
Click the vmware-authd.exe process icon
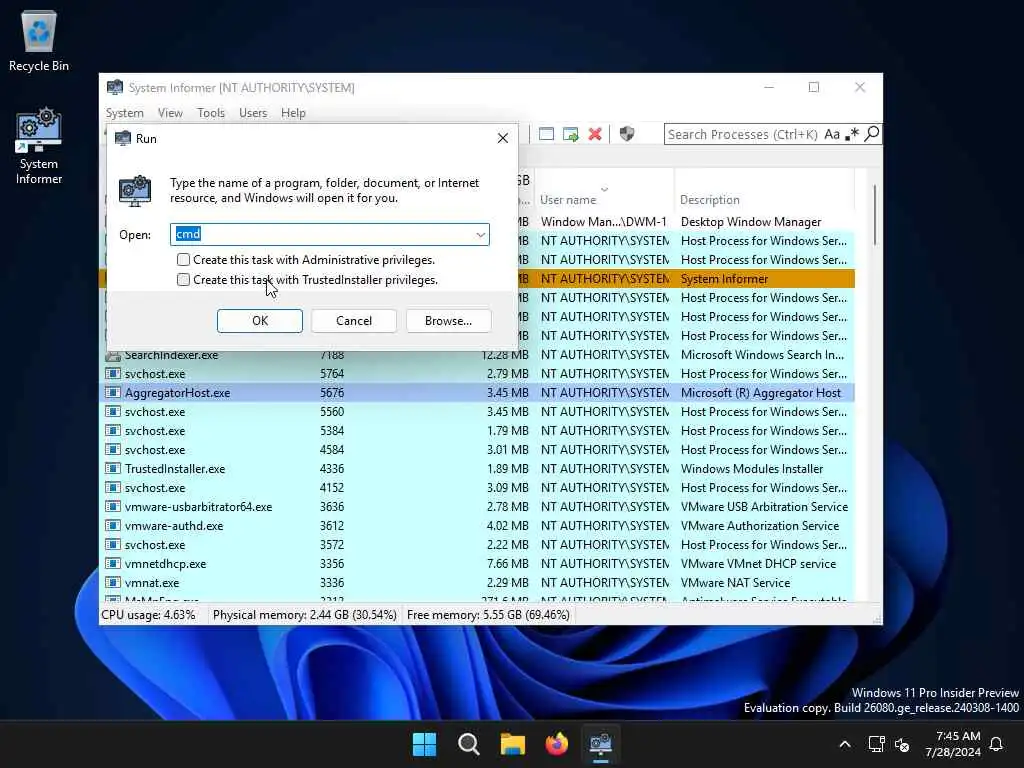pos(113,526)
